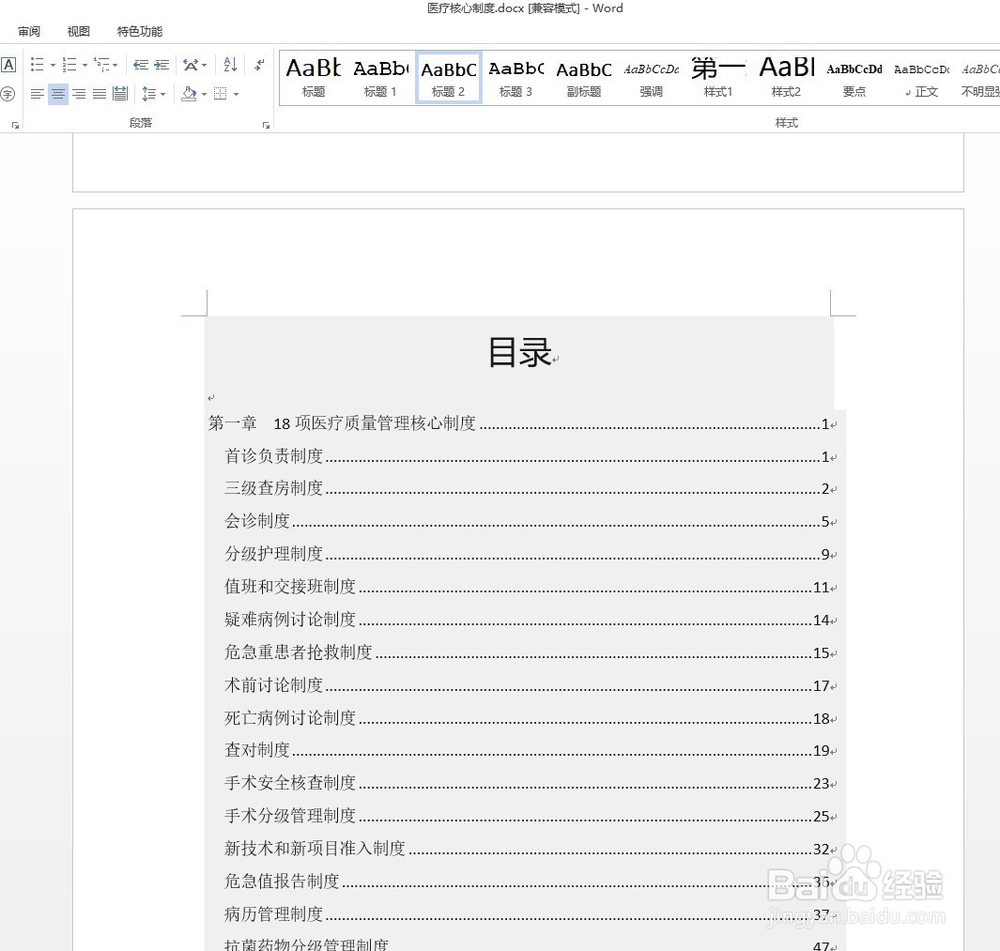Open the 审阅 ribbon tab
This screenshot has height=951, width=1000.
tap(29, 31)
